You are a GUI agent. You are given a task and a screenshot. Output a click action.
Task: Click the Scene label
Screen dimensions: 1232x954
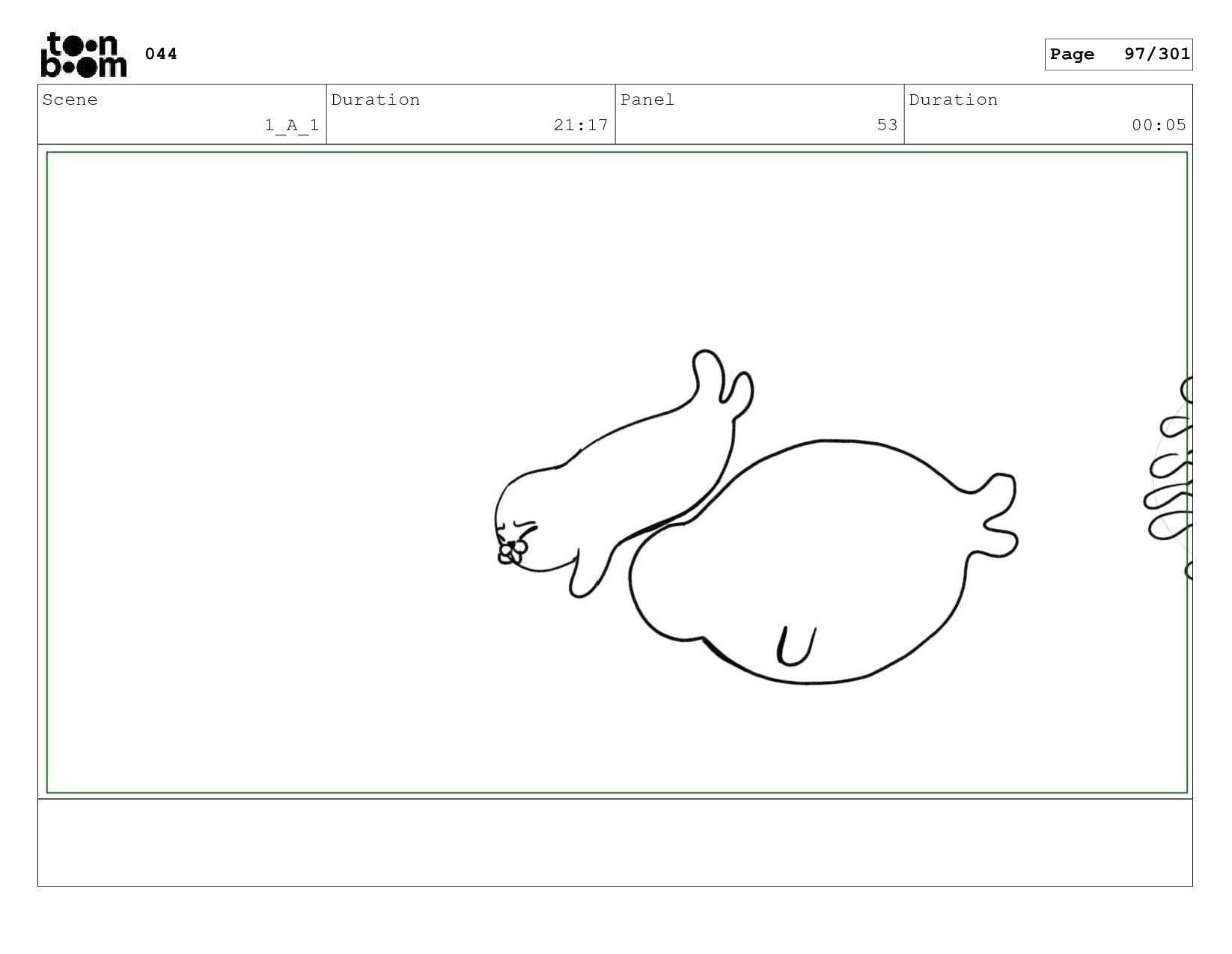[x=70, y=100]
